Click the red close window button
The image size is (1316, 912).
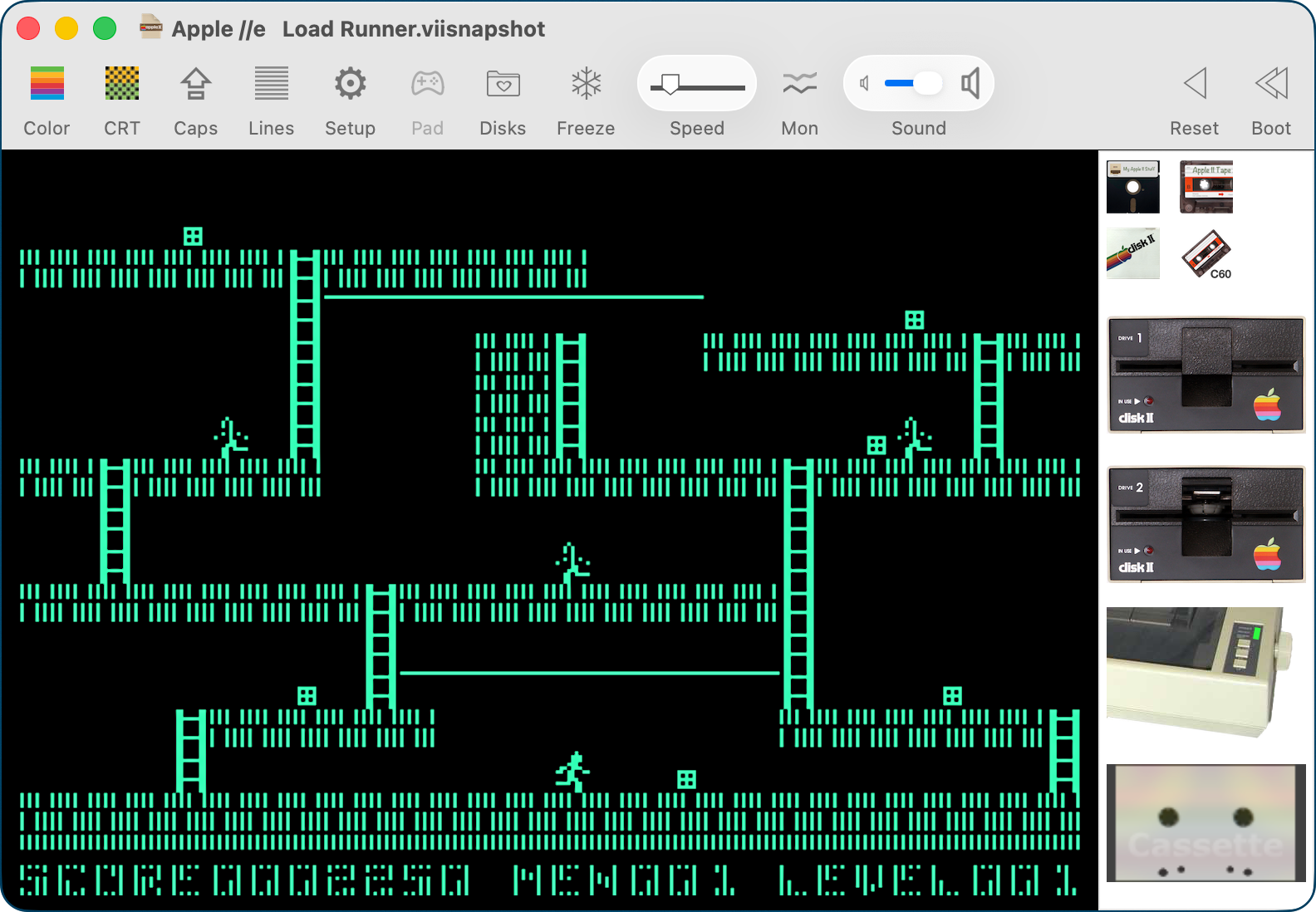coord(28,28)
